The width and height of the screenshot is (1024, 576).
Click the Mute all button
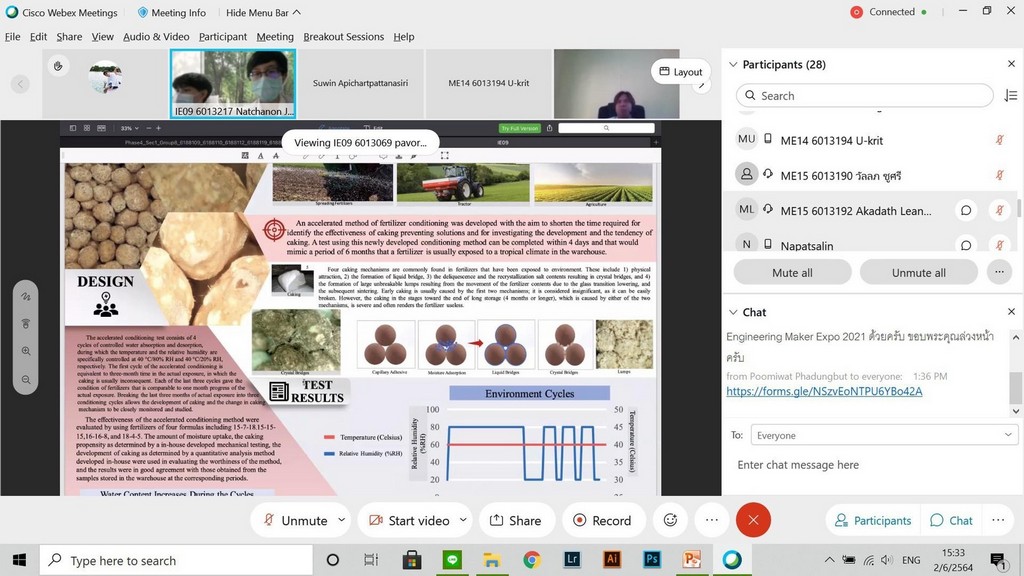[x=792, y=272]
